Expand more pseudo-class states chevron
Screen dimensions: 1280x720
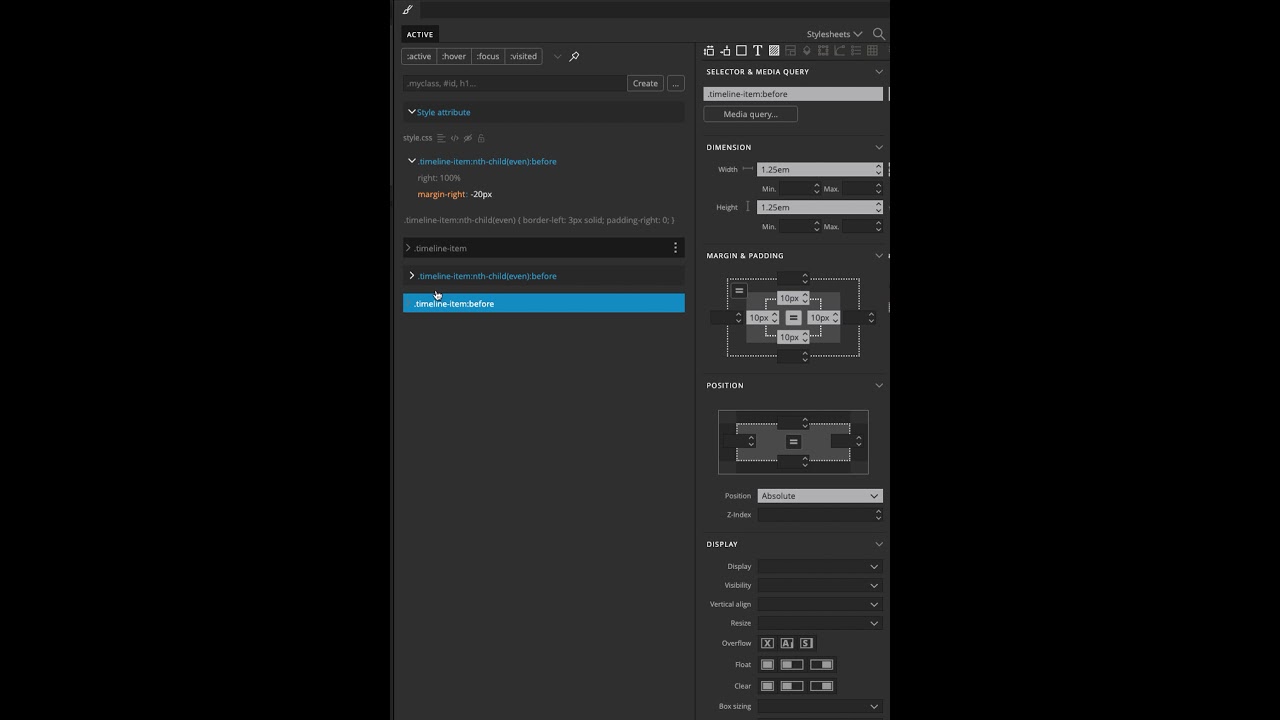coord(557,57)
